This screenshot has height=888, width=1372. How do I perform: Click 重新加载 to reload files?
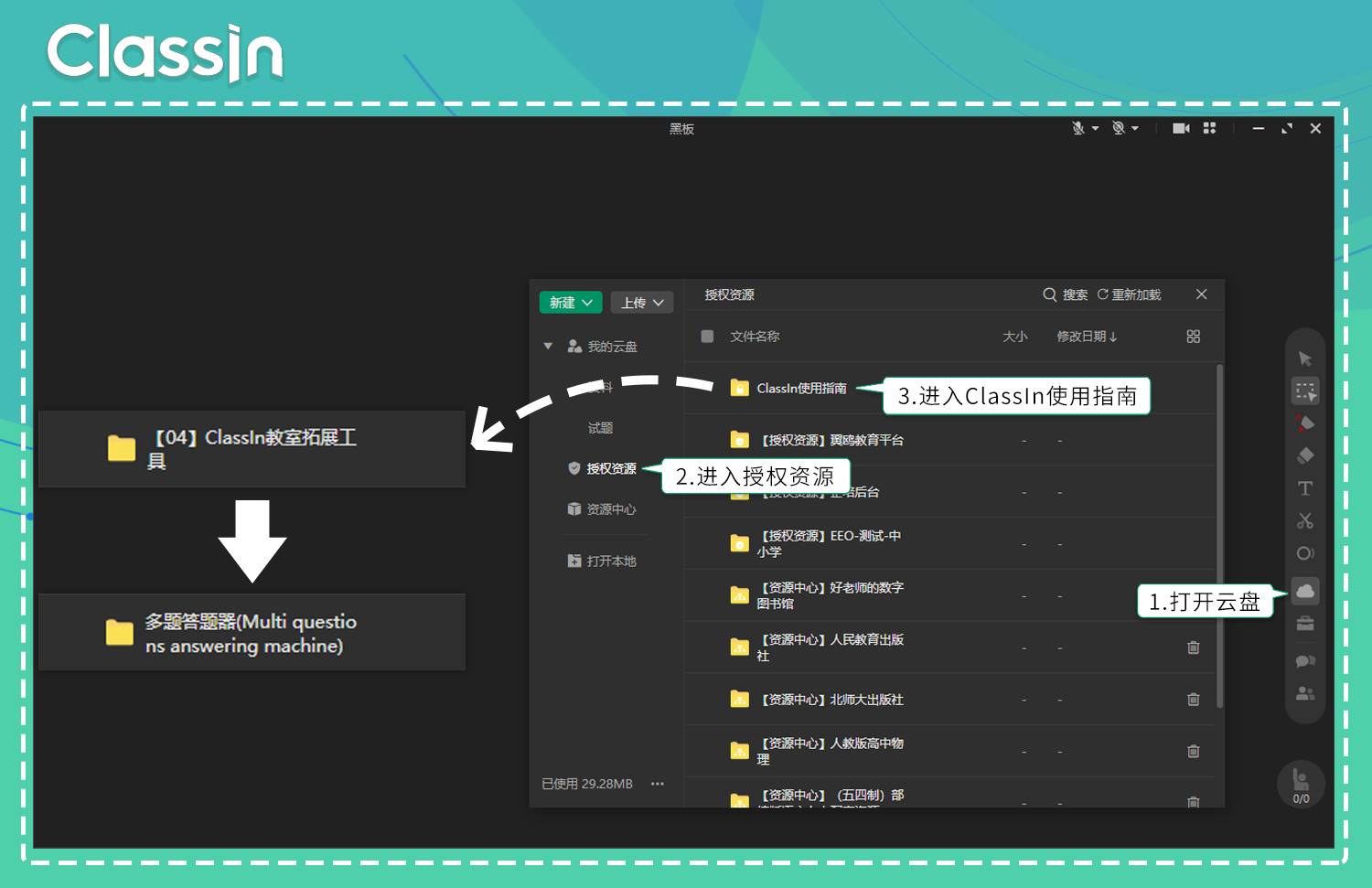pyautogui.click(x=1129, y=294)
